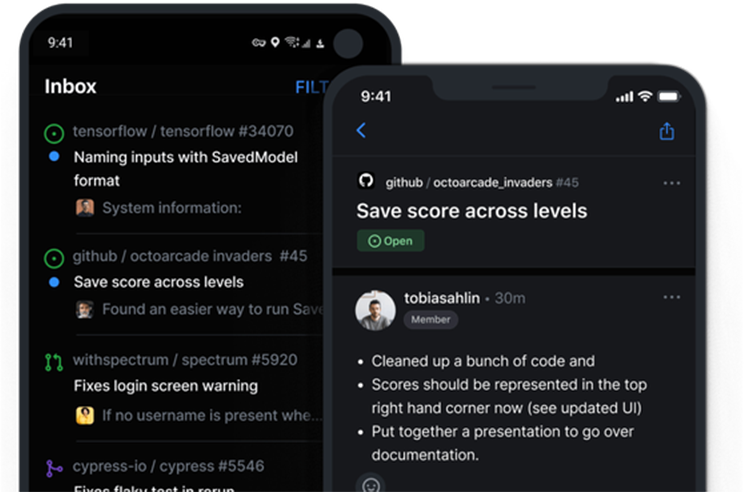Screen dimensions: 744x492
Task: Tap the open issue icon for octoarcade invaders #45
Action: [54, 259]
